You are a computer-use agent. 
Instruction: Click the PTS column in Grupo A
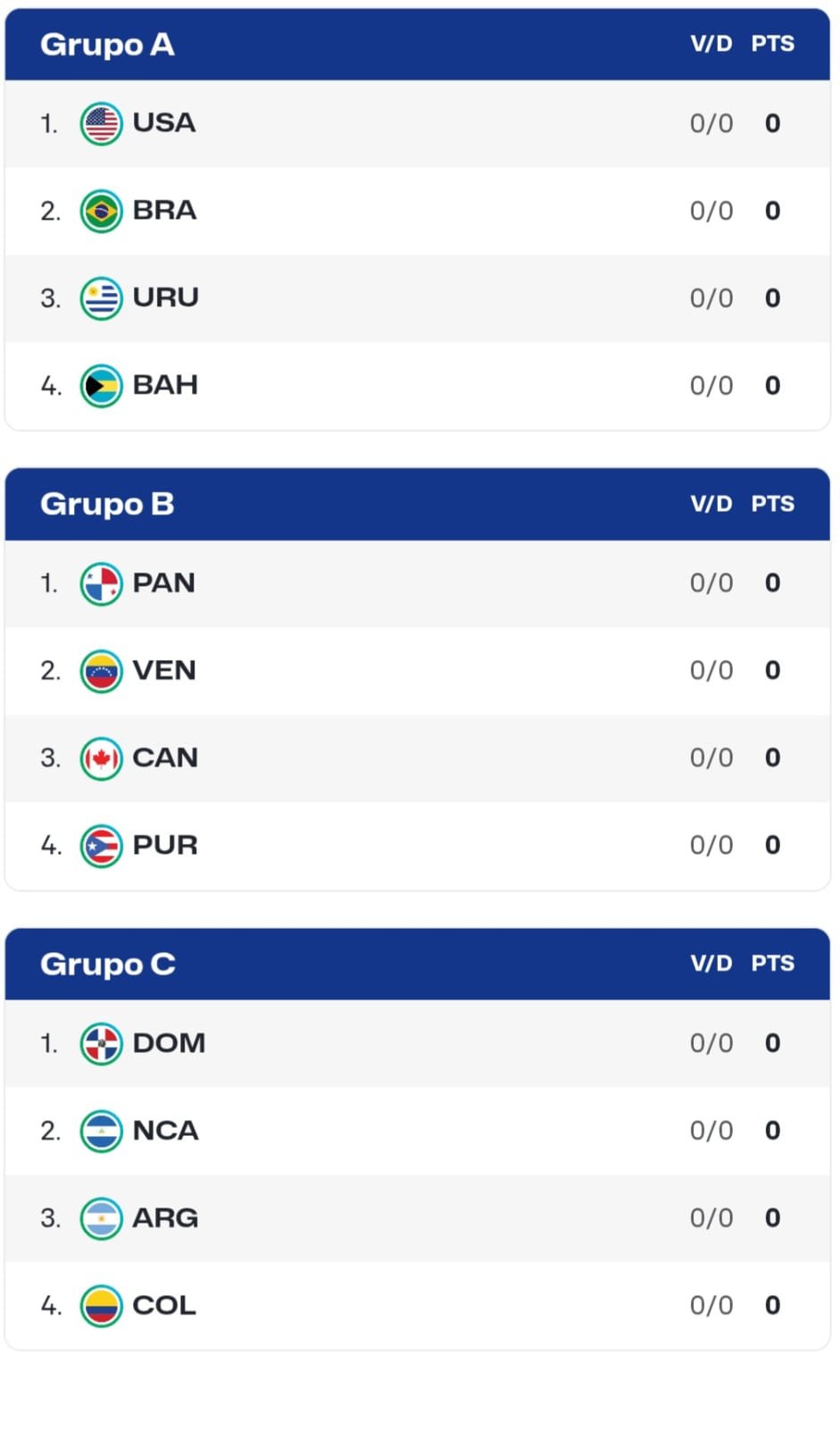[772, 44]
